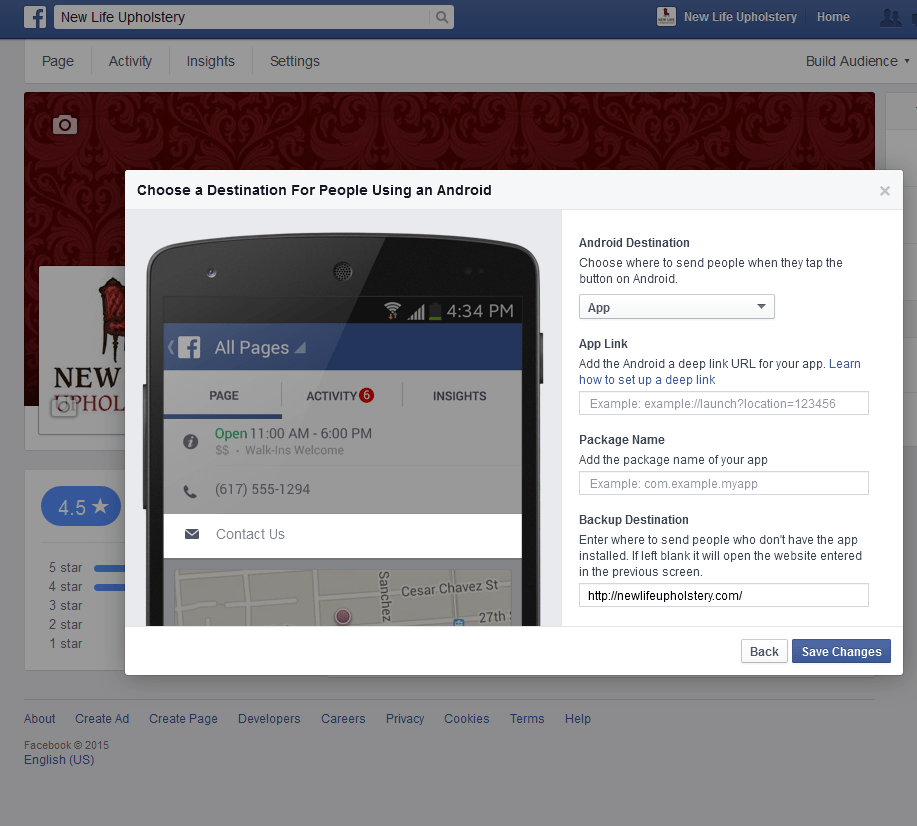This screenshot has width=917, height=826.
Task: Focus the Package Name text field
Action: point(723,483)
